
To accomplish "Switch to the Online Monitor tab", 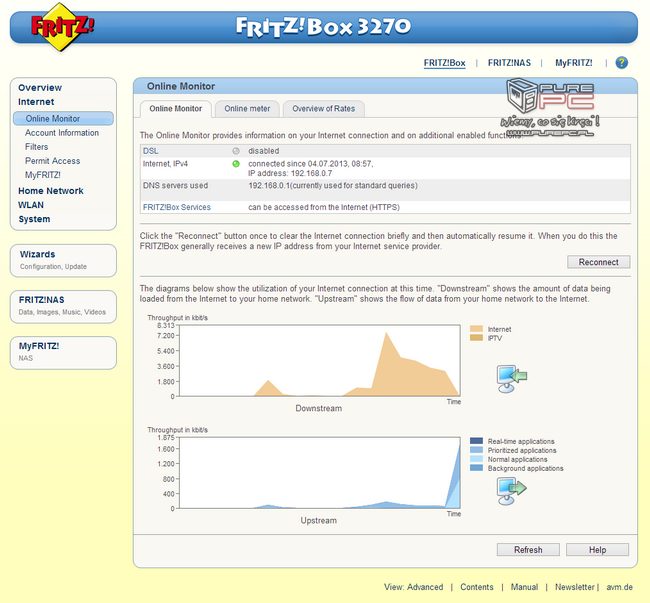I will tap(176, 109).
